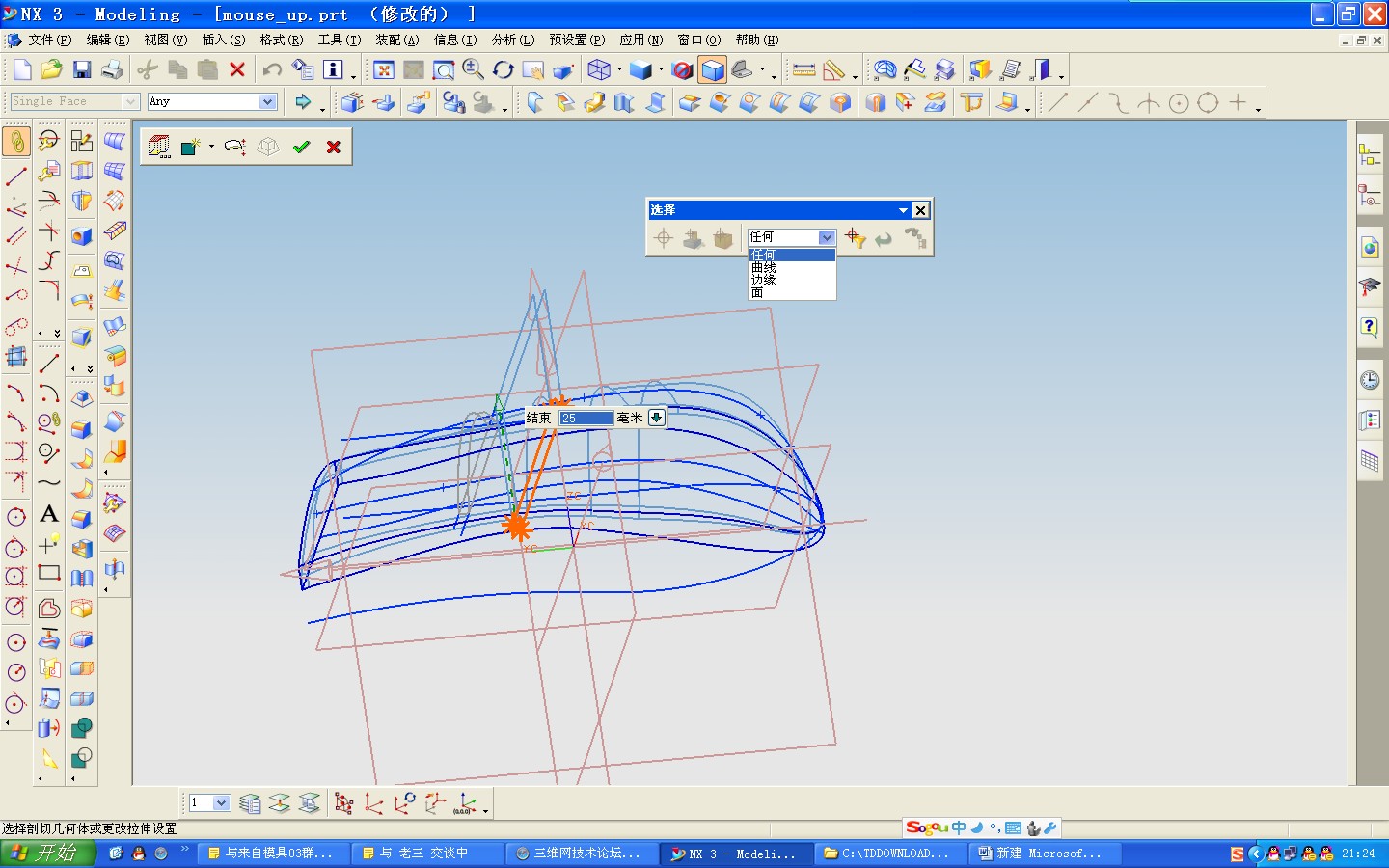This screenshot has height=868, width=1389.
Task: Switch to the 与 老三 交谈中 taskbar chat
Action: click(x=426, y=854)
